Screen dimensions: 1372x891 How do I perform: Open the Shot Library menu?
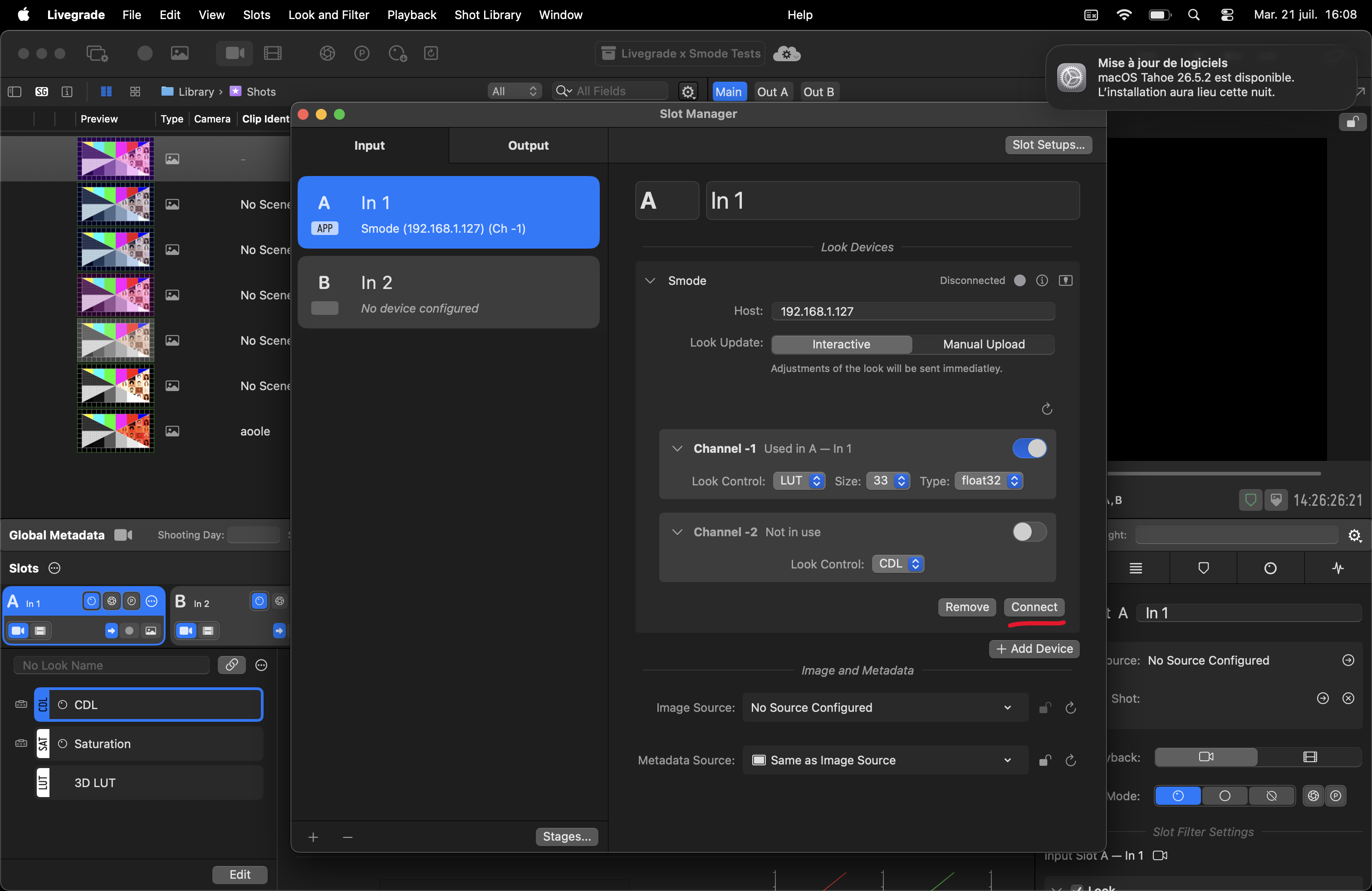click(x=488, y=15)
